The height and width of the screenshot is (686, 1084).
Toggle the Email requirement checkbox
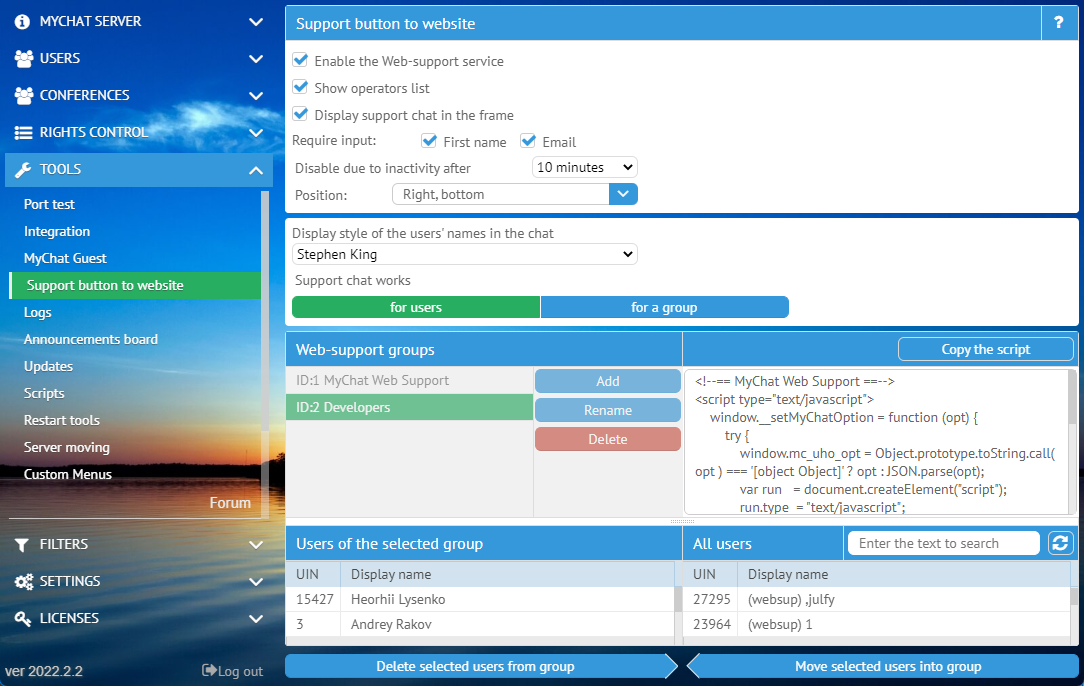point(528,141)
